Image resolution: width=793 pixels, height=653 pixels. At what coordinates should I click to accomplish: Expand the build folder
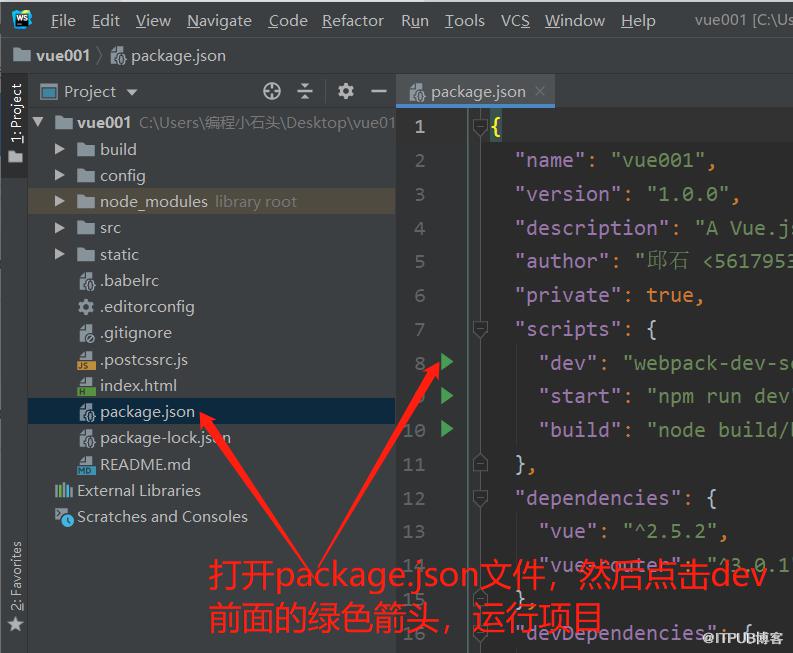(x=60, y=149)
